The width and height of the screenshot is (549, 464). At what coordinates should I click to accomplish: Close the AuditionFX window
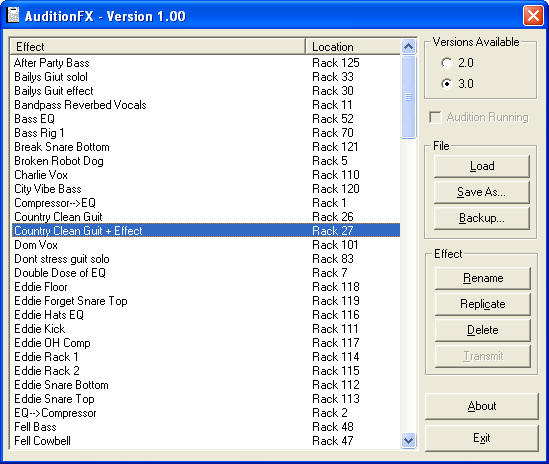point(533,16)
